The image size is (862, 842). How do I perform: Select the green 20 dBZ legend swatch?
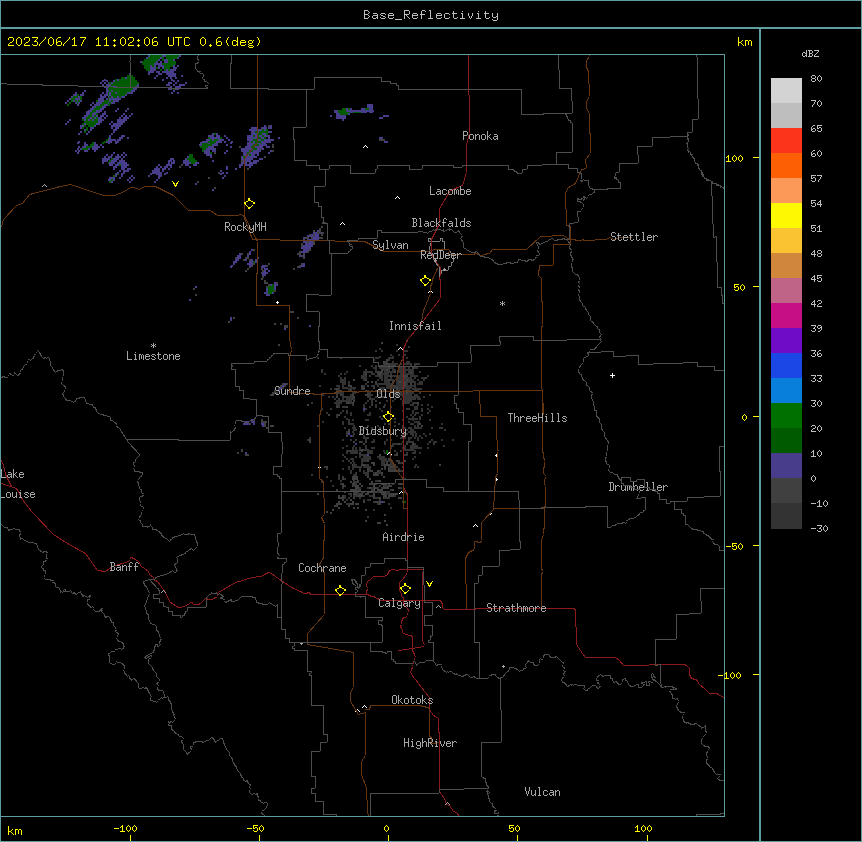tap(786, 416)
